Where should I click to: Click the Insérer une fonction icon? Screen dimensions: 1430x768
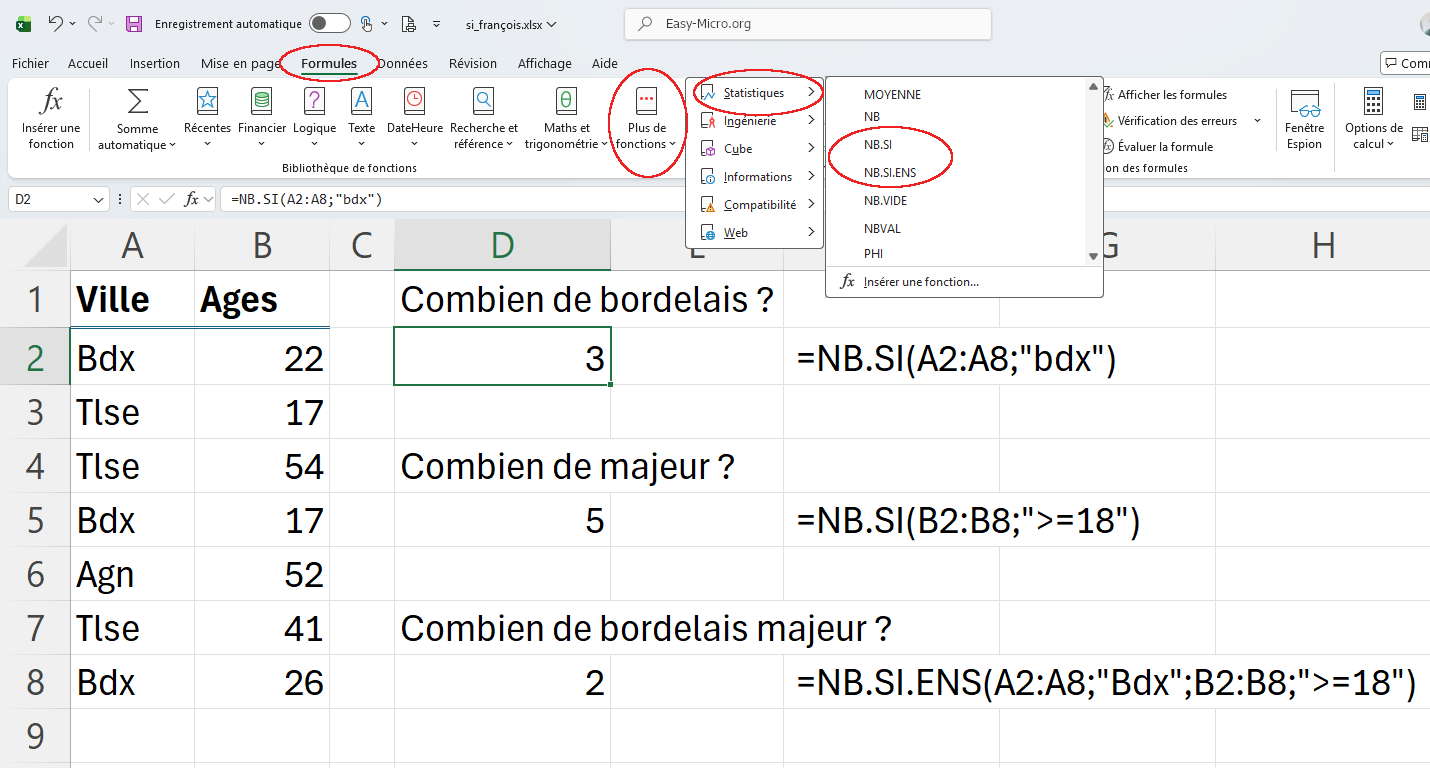tap(50, 118)
